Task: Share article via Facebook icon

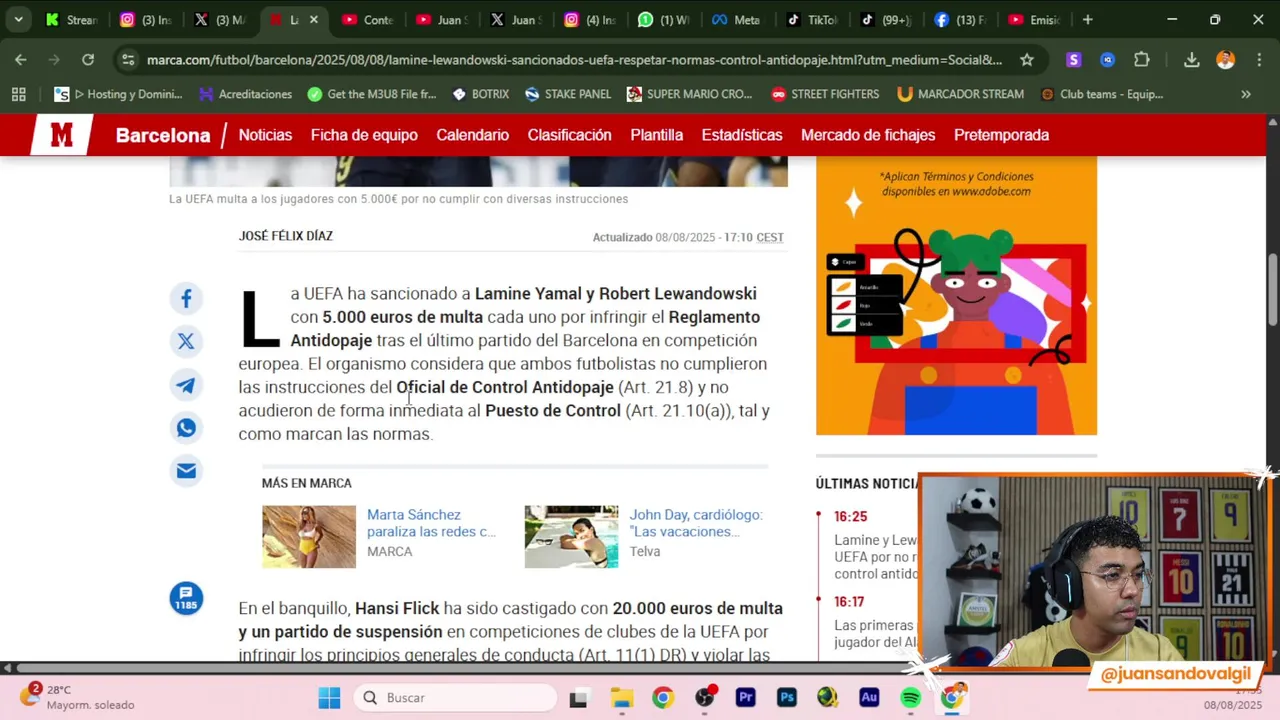Action: click(x=186, y=298)
